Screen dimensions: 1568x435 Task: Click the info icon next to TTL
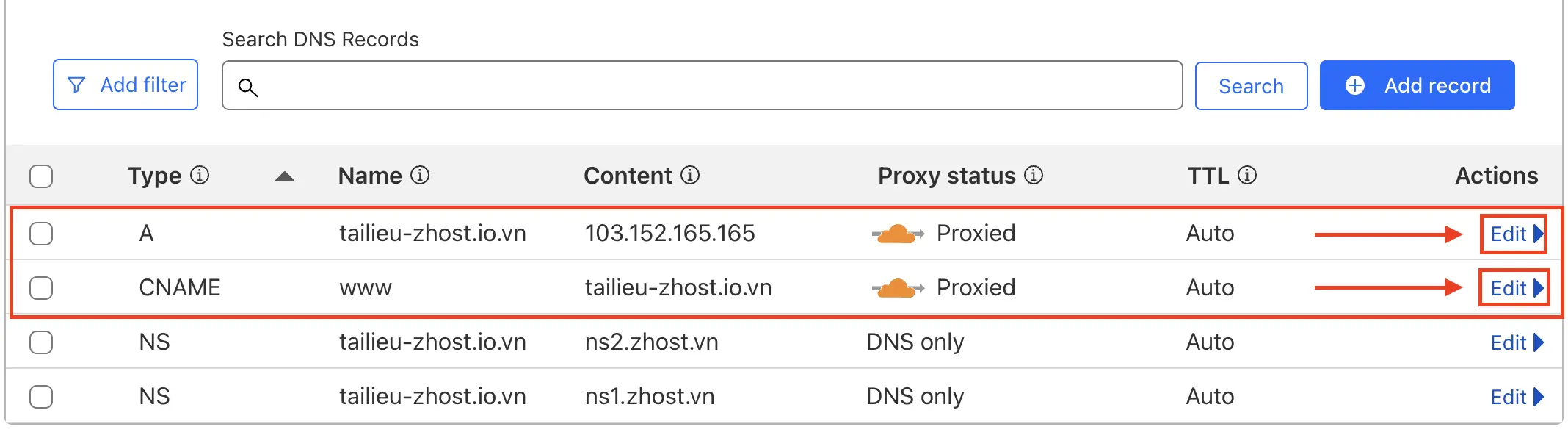click(x=1247, y=176)
